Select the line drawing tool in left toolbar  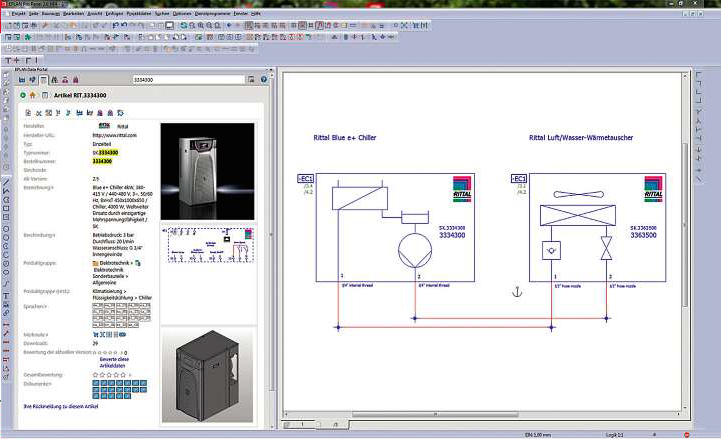pos(6,182)
